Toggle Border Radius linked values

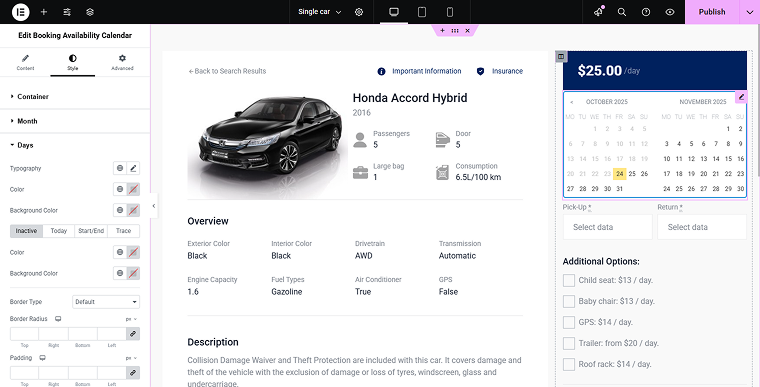[133, 334]
